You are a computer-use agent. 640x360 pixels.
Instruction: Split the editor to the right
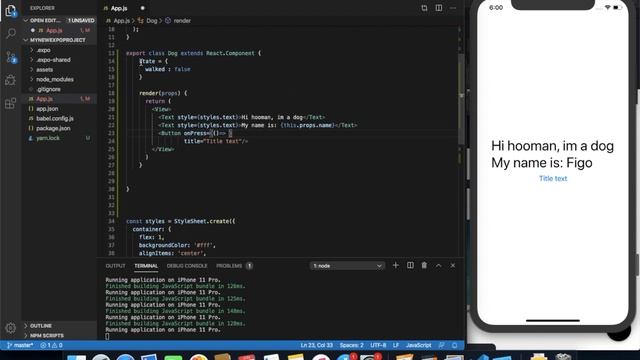[439, 8]
